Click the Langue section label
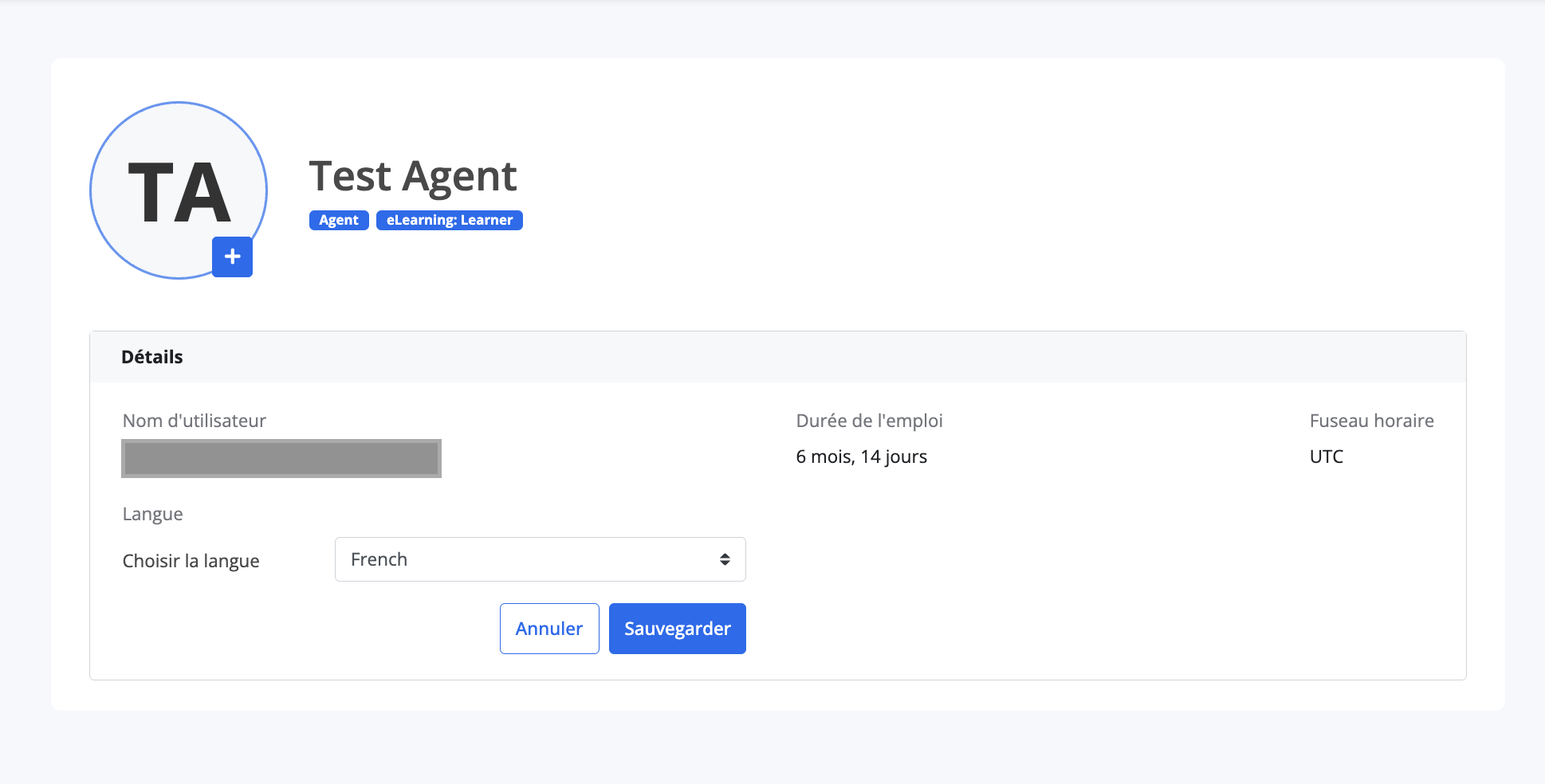 click(153, 515)
